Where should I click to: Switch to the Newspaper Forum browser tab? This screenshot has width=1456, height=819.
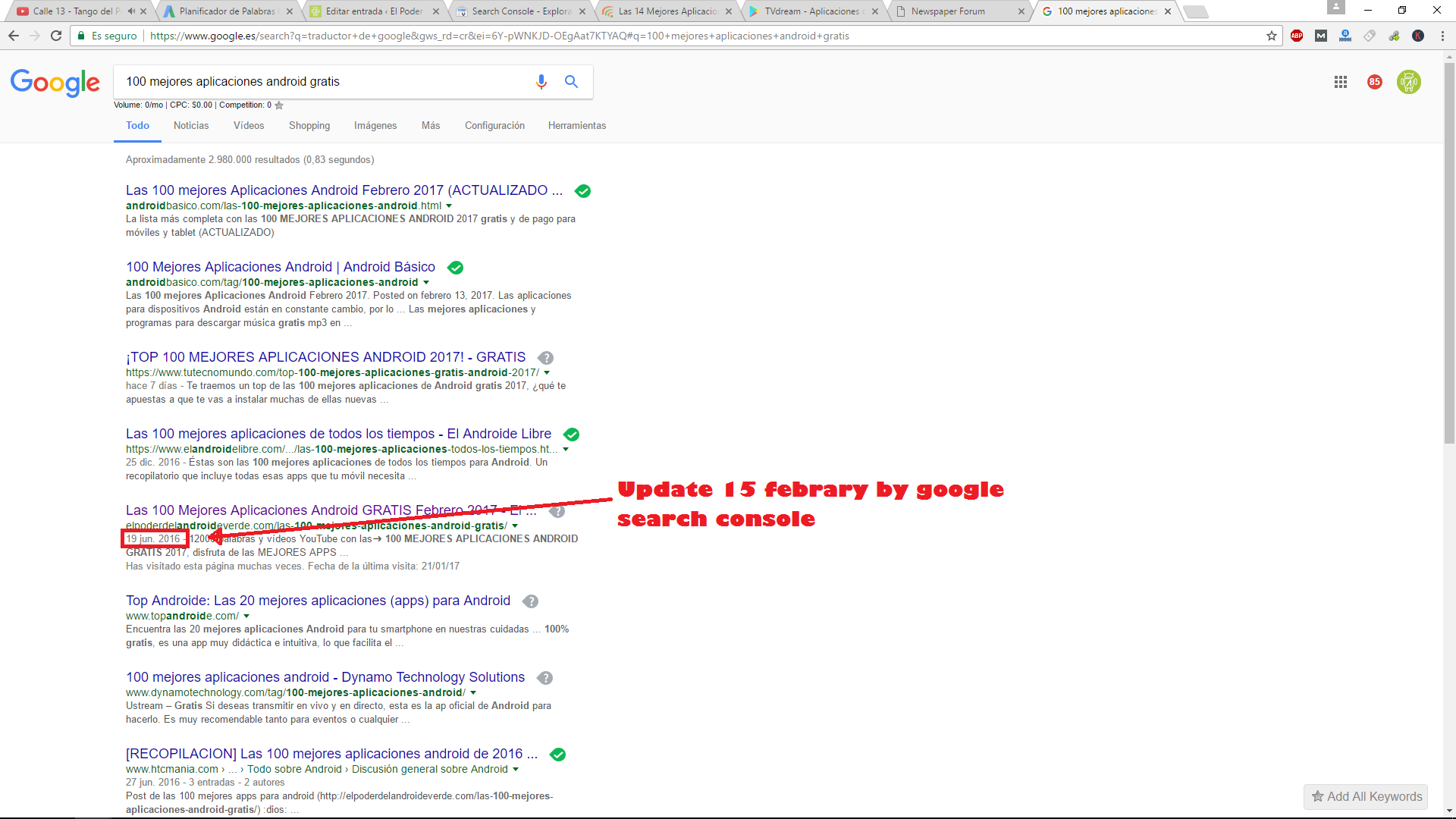[x=960, y=11]
